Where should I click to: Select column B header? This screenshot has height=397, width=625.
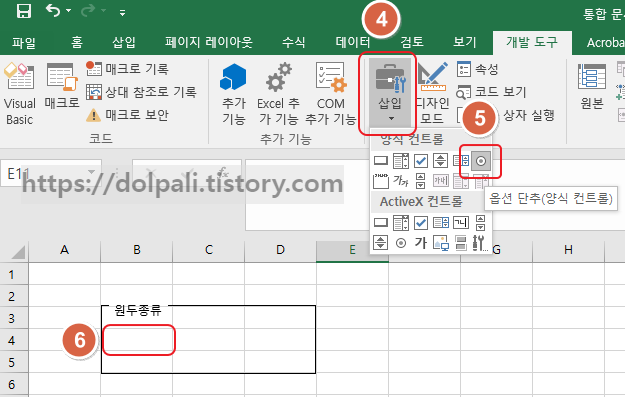click(x=137, y=250)
